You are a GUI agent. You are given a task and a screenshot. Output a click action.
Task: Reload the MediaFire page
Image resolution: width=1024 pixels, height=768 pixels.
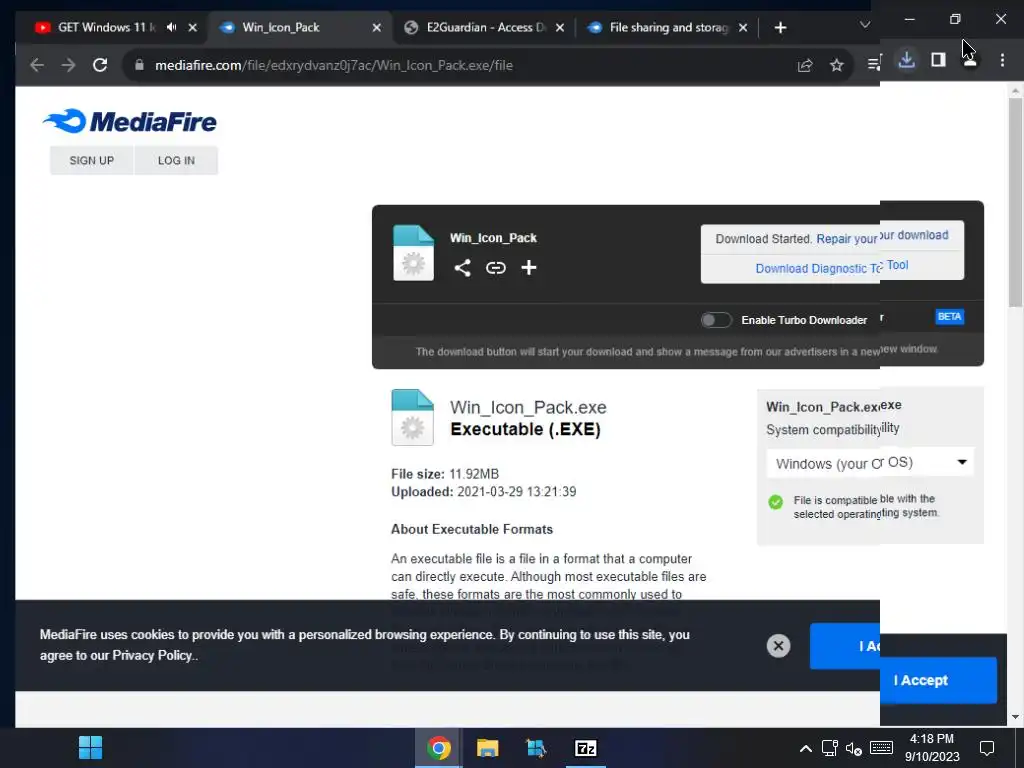pos(100,65)
